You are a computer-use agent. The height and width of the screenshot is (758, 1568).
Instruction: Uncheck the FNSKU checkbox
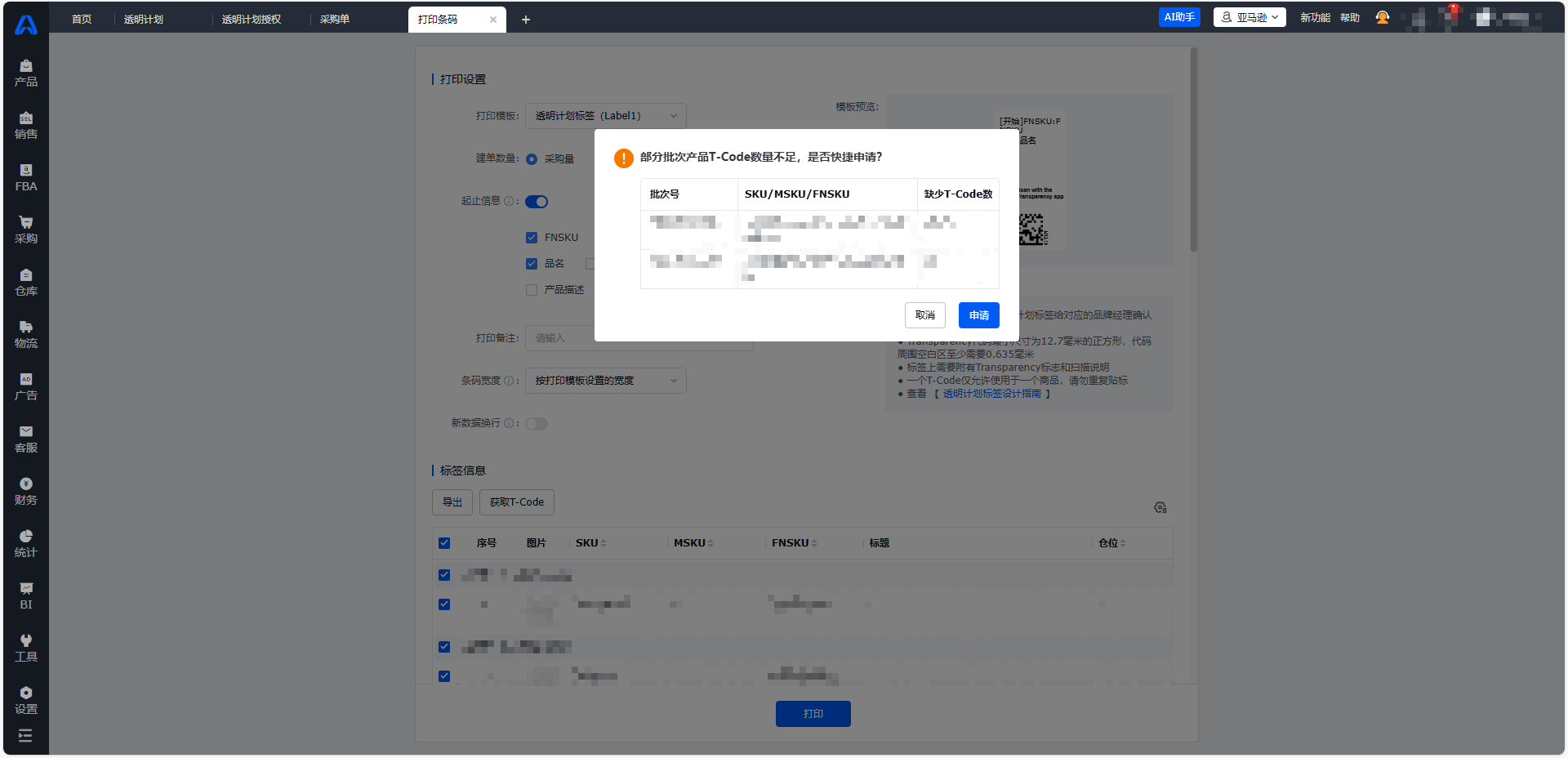pyautogui.click(x=532, y=238)
